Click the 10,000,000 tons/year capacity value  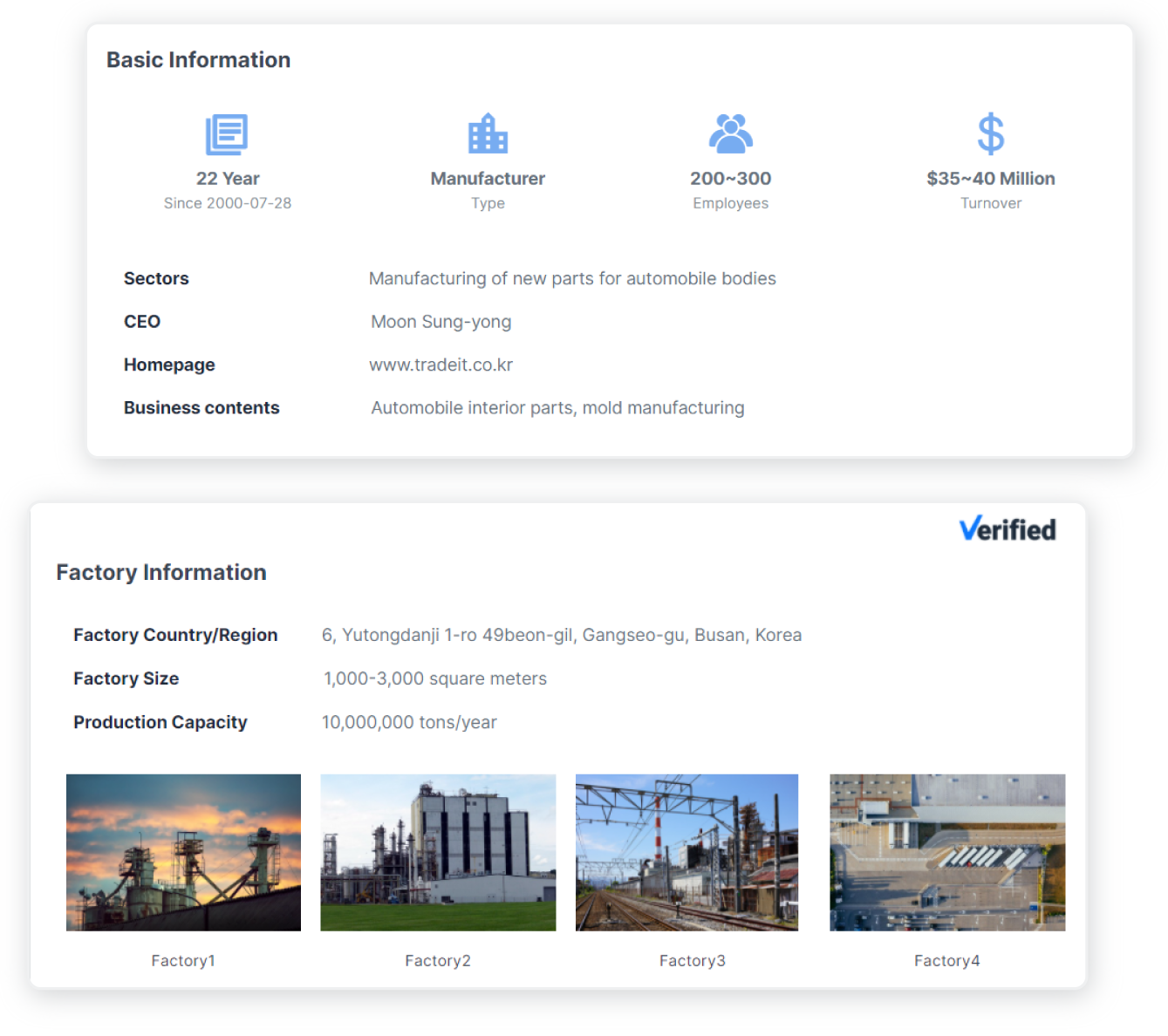(x=409, y=722)
